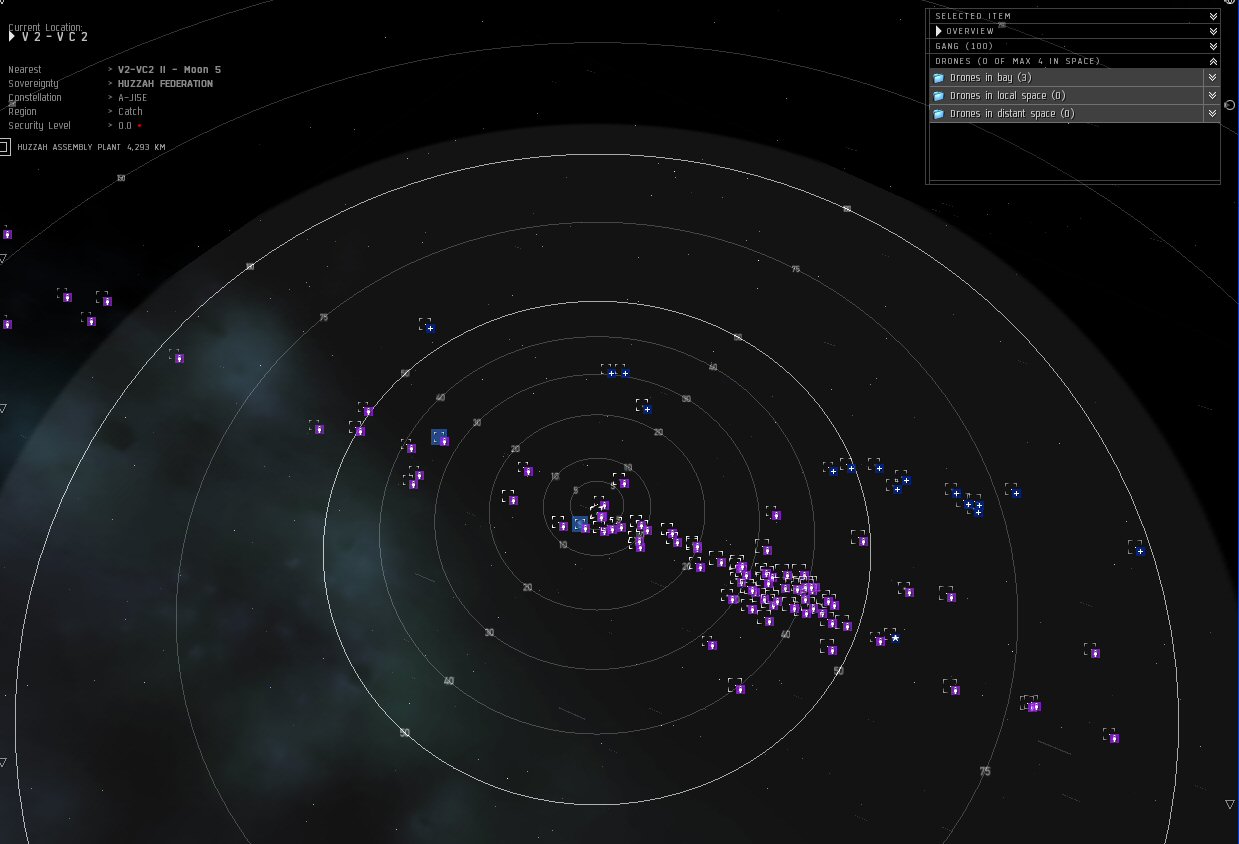Click the 'Constellation' label
Viewport: 1239px width, 844px height.
pos(35,98)
